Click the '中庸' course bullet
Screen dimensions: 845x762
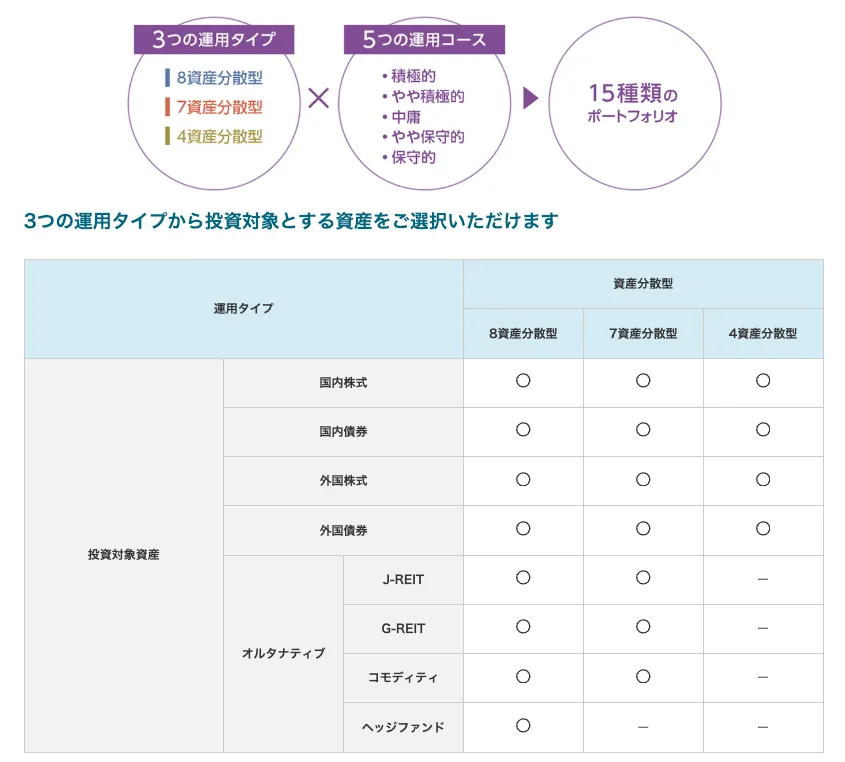401,117
